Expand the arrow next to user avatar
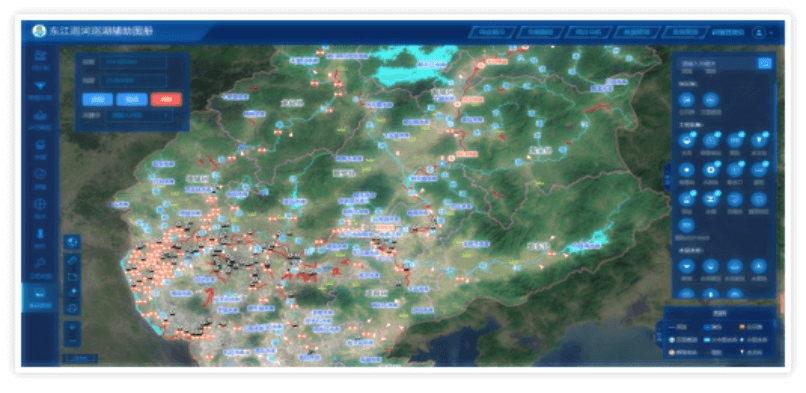806x393 pixels. pyautogui.click(x=771, y=33)
